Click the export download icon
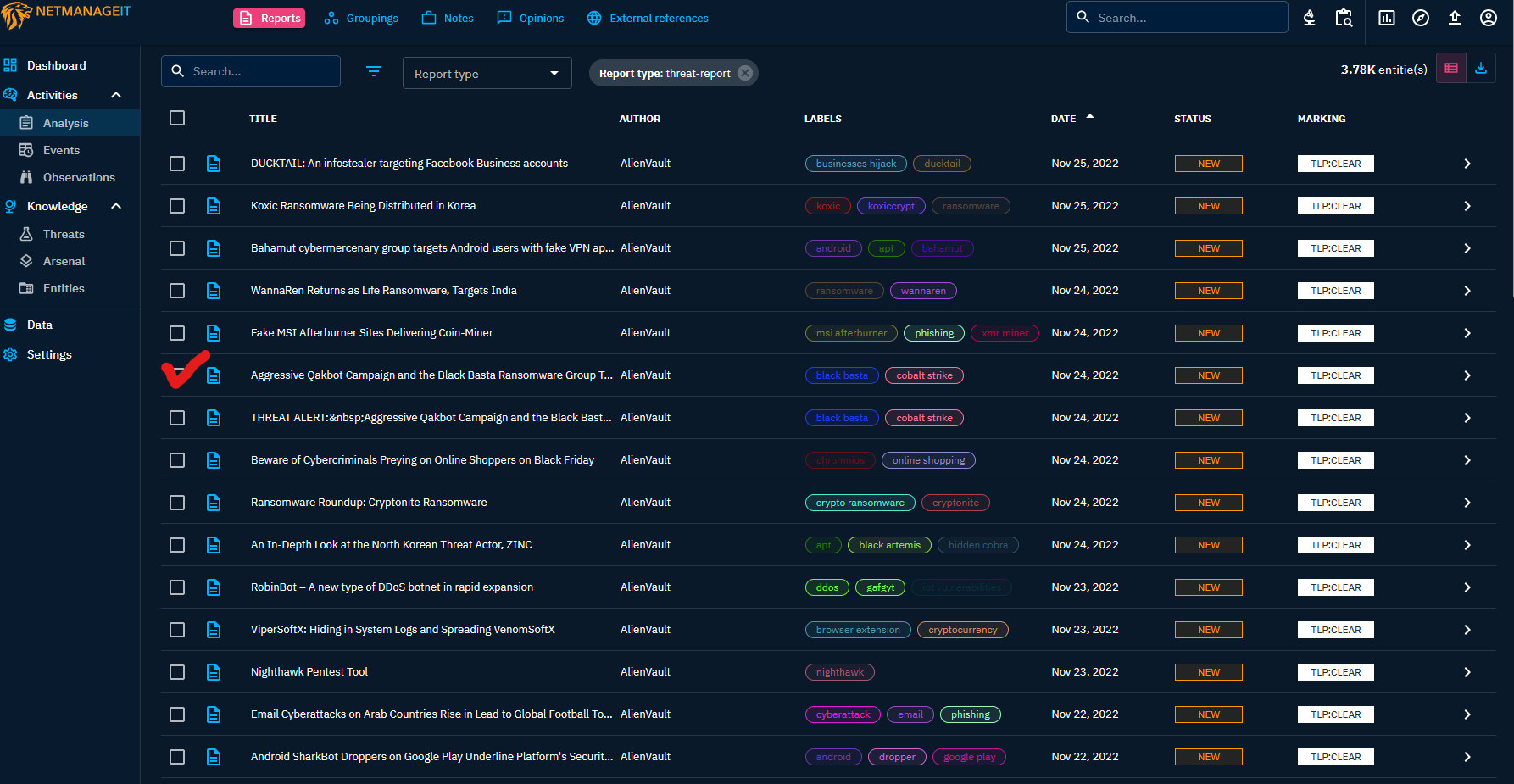Screen dimensions: 1514x784 1481,69
